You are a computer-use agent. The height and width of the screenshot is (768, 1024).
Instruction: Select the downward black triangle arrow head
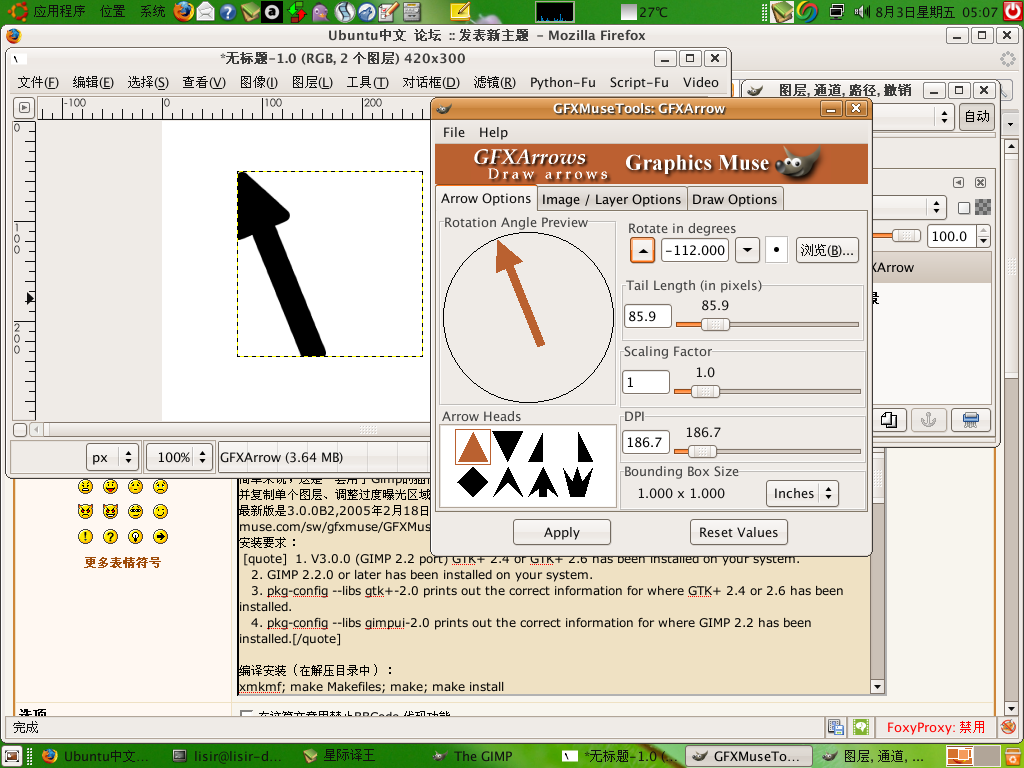pos(507,446)
